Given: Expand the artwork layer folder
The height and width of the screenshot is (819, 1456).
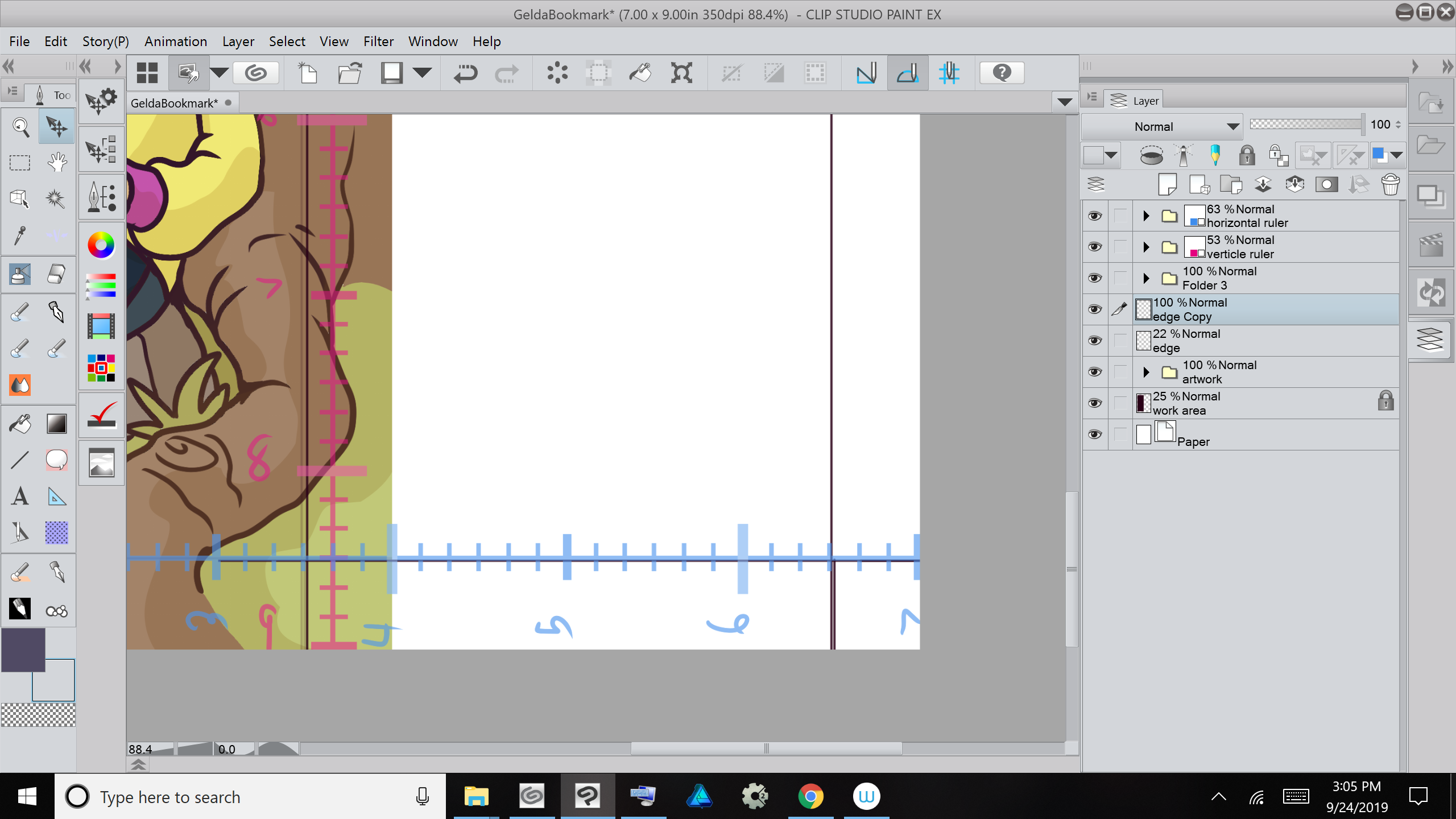Looking at the screenshot, I should pyautogui.click(x=1146, y=372).
